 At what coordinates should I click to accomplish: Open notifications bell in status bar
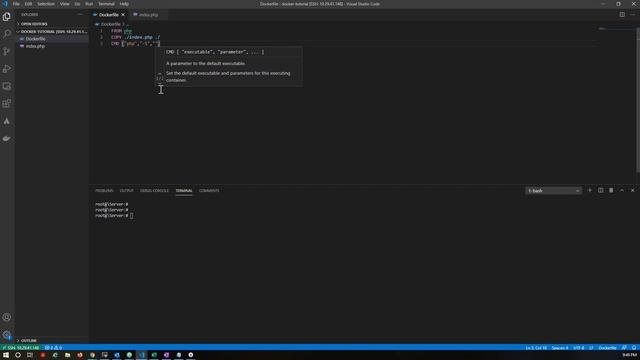pyautogui.click(x=634, y=348)
